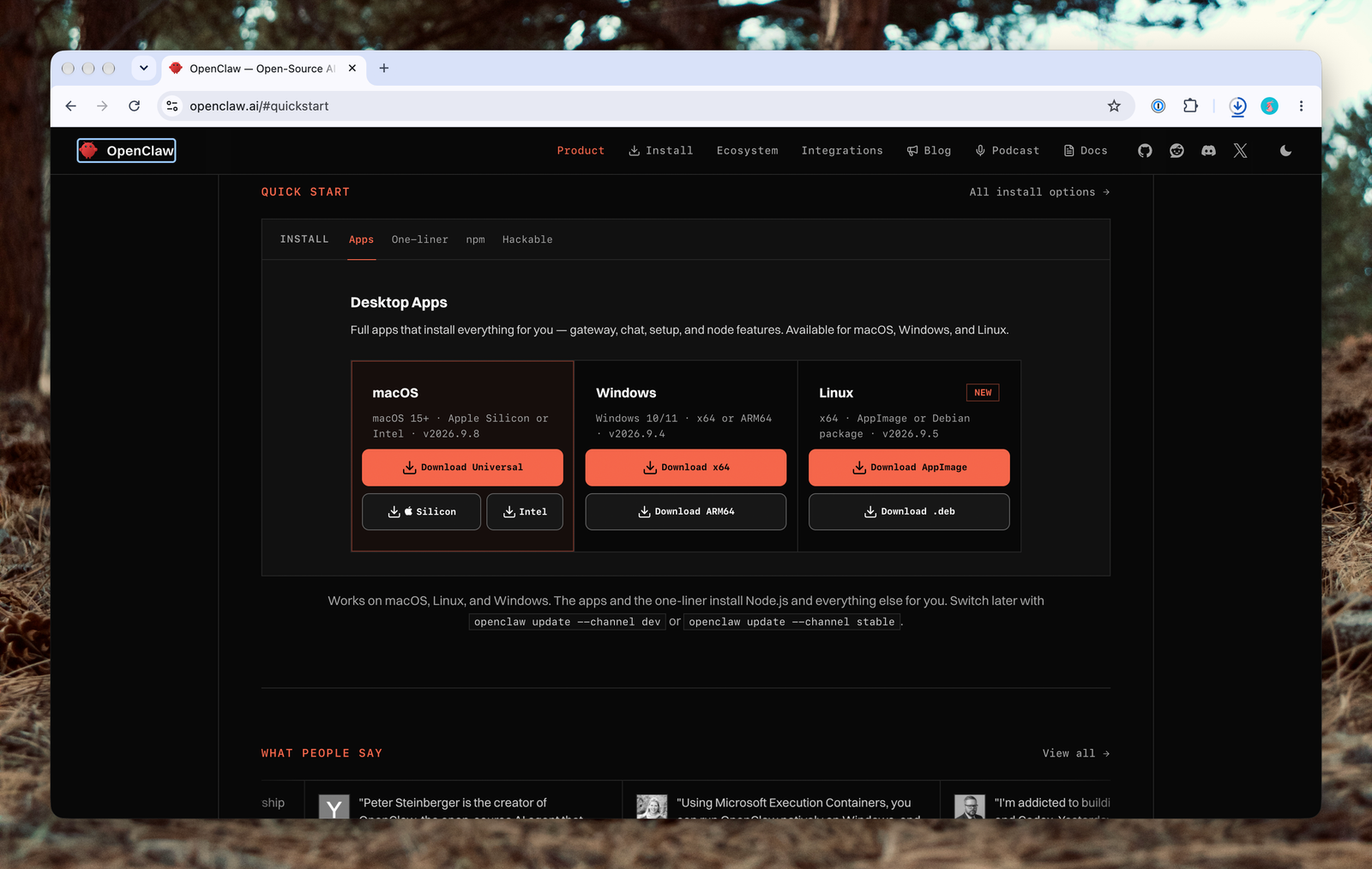Switch to the One-liner install tab
The height and width of the screenshot is (869, 1372).
[x=420, y=240]
